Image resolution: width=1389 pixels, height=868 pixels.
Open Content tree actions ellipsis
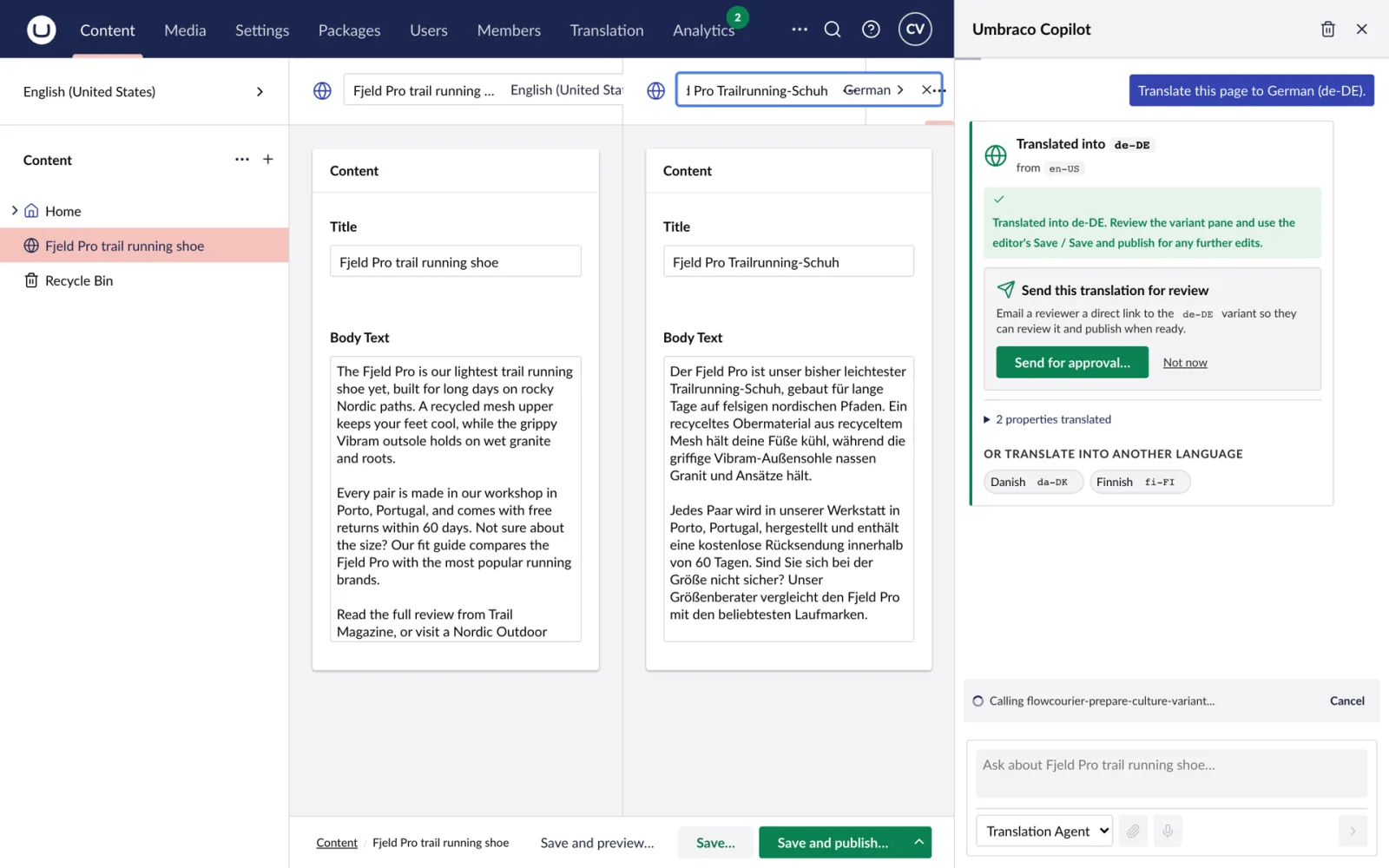[242, 160]
